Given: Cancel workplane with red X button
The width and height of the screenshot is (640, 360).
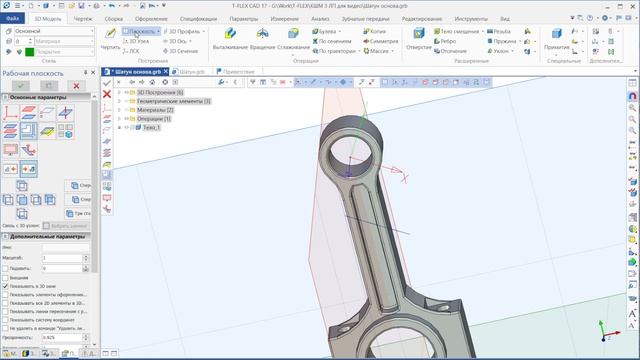Looking at the screenshot, I should [x=76, y=86].
